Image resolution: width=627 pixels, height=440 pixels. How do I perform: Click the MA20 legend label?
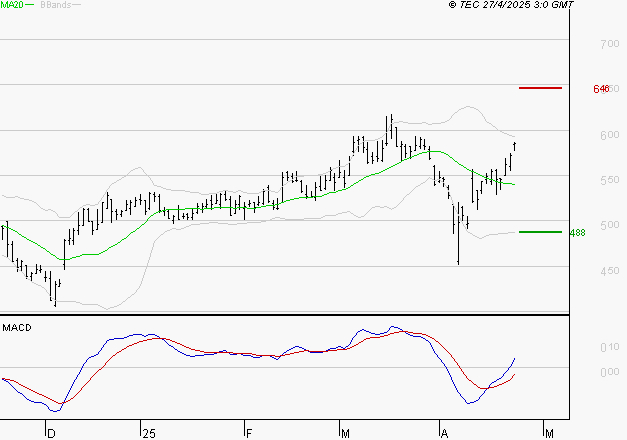coord(11,6)
